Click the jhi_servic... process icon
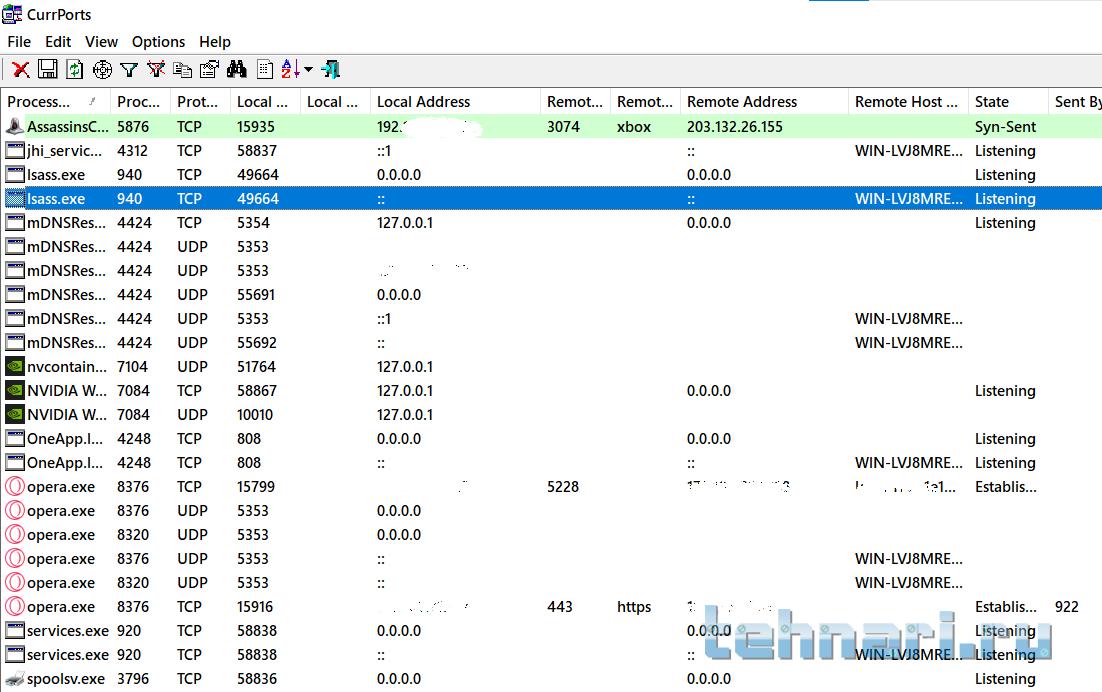1102x692 pixels. (x=15, y=150)
